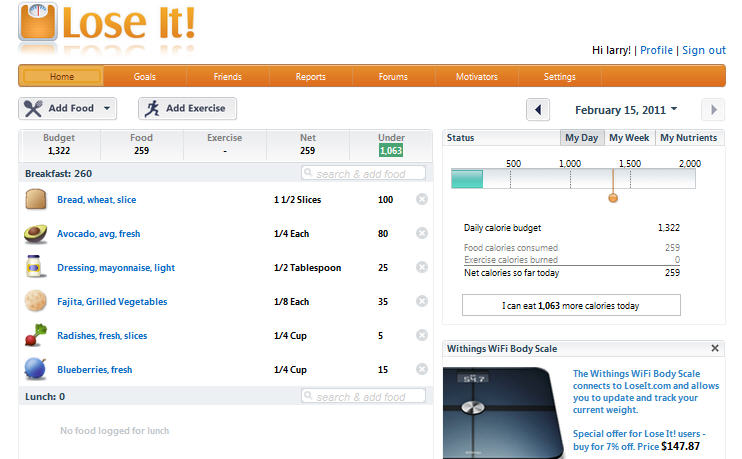Click the fajita tortilla icon

pos(35,301)
